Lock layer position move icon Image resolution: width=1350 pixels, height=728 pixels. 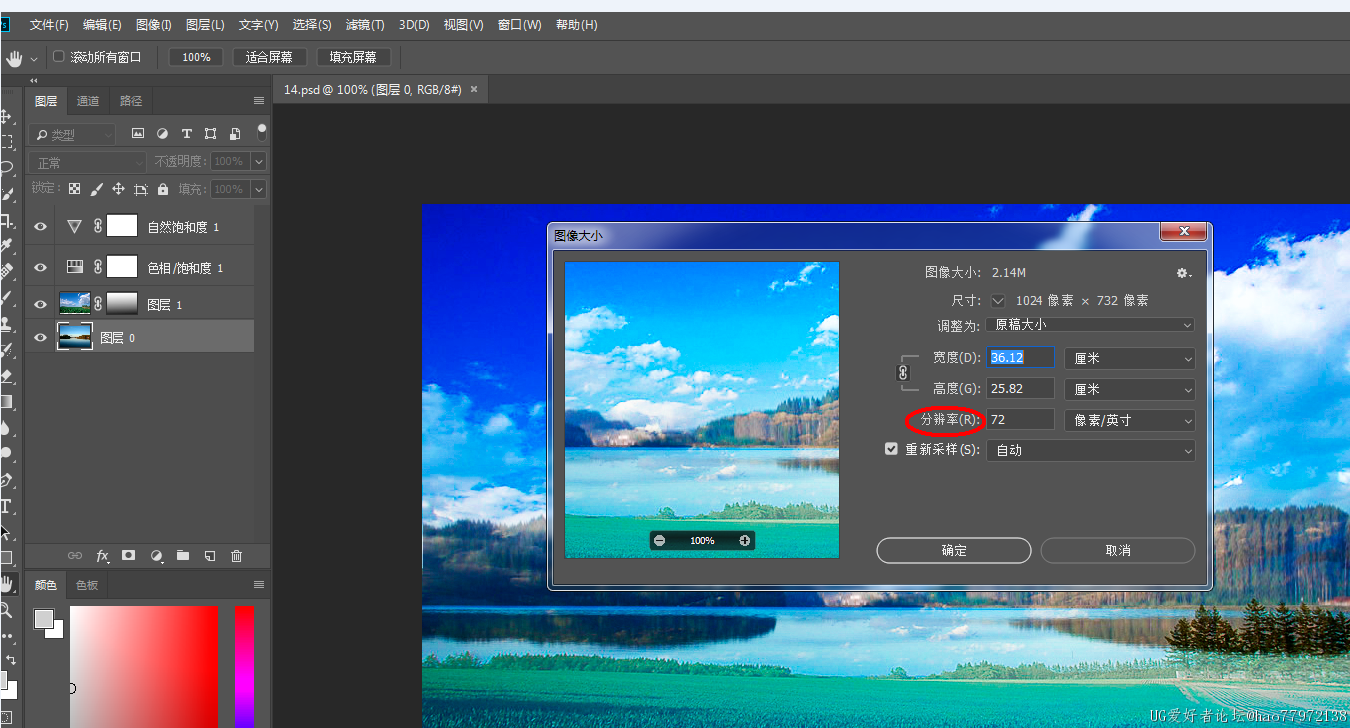point(118,189)
